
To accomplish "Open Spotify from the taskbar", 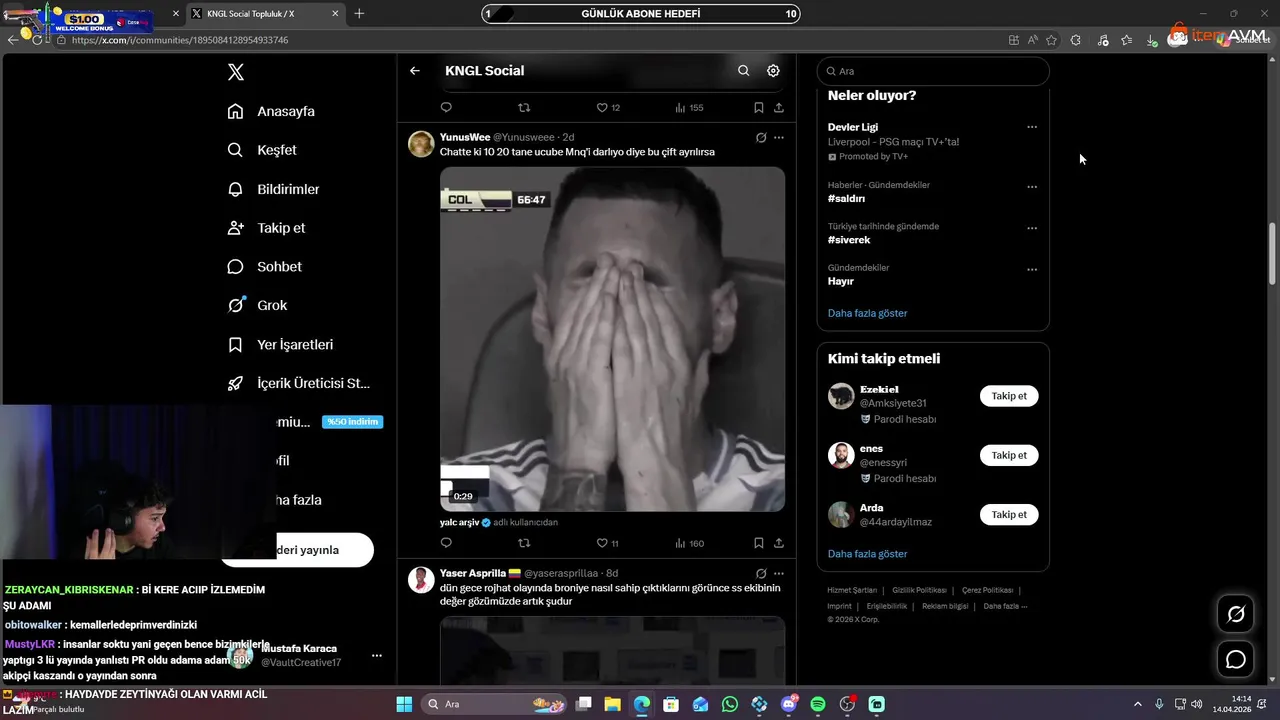I will click(818, 704).
